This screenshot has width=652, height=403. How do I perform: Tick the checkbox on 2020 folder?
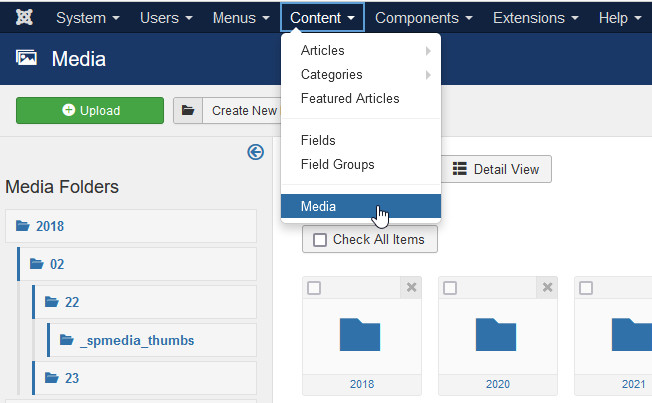click(450, 288)
